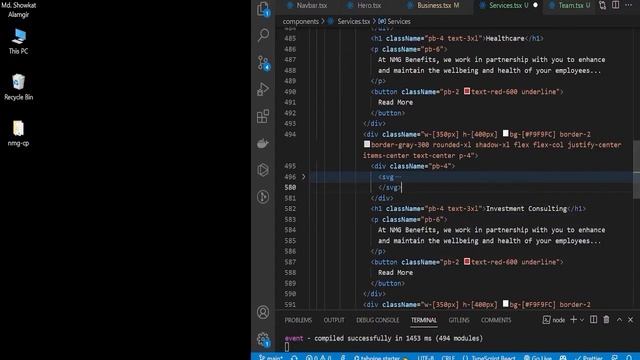Click the compare changes icon in editor toolbar
640x360 pixels.
(x=602, y=5)
